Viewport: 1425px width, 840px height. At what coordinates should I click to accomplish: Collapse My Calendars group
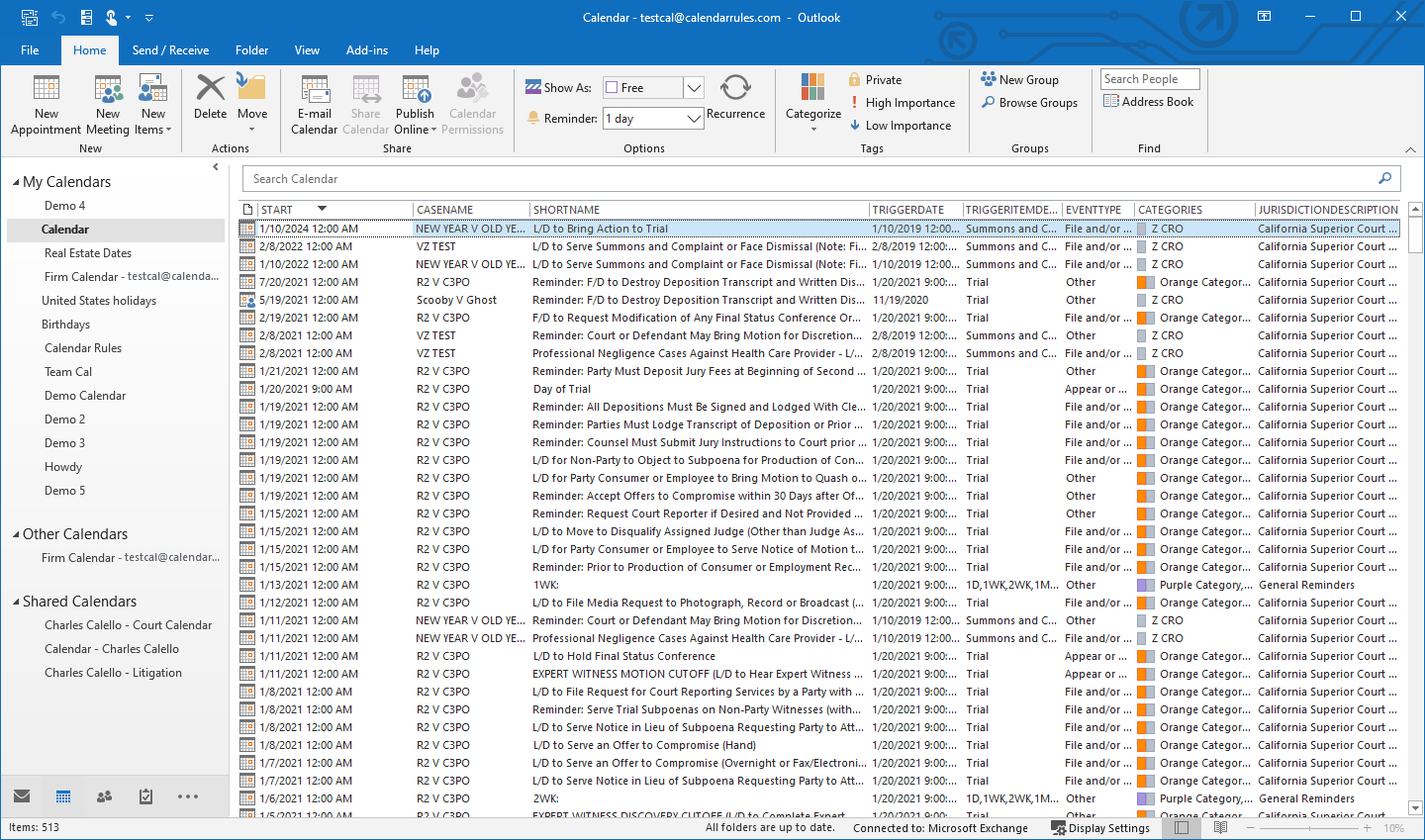pos(16,183)
